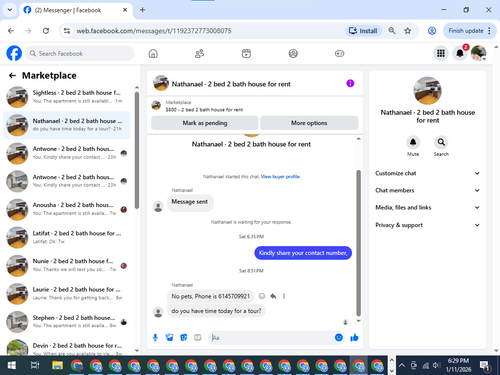Open more options for phone number message

click(x=284, y=296)
